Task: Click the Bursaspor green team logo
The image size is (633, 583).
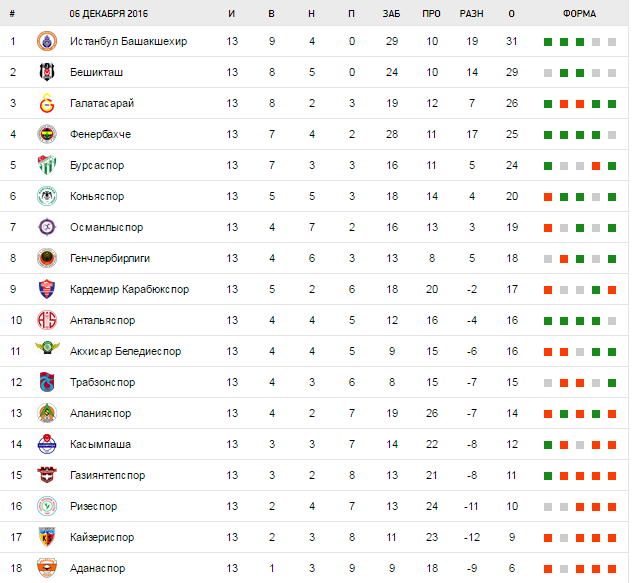Action: tap(44, 165)
